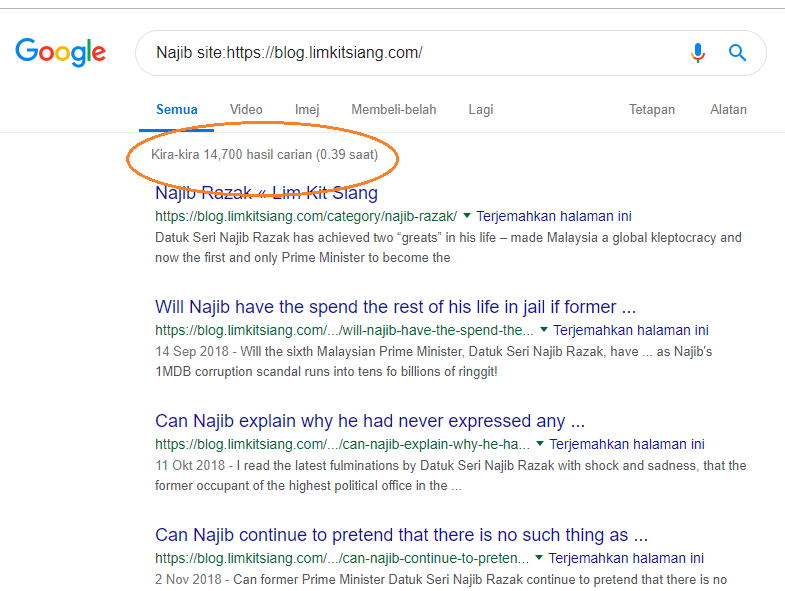Open 'Can Najib continue to pretend' result
This screenshot has width=785, height=591.
coord(401,534)
